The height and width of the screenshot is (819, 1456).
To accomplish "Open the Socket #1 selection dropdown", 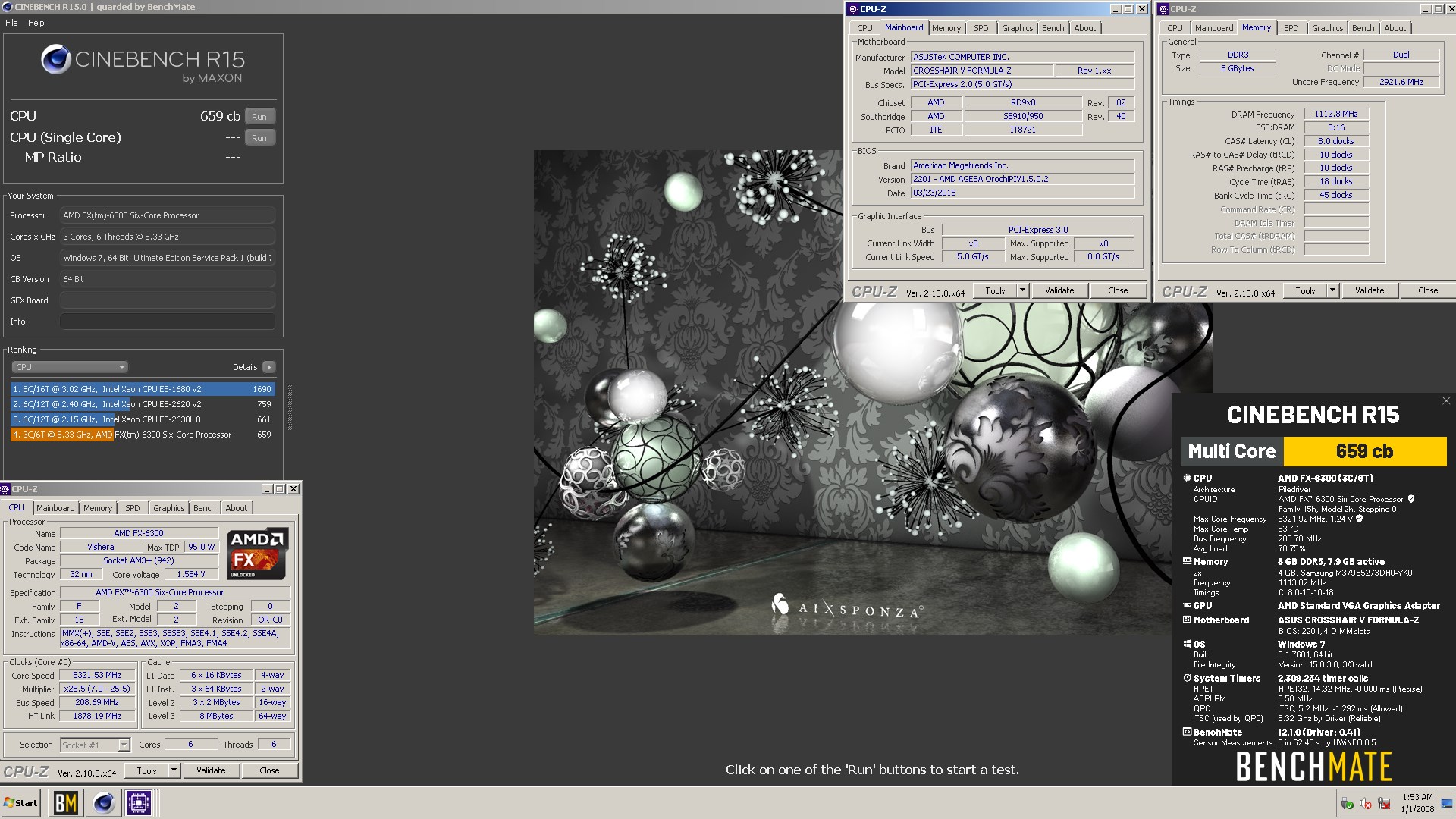I will [x=96, y=745].
